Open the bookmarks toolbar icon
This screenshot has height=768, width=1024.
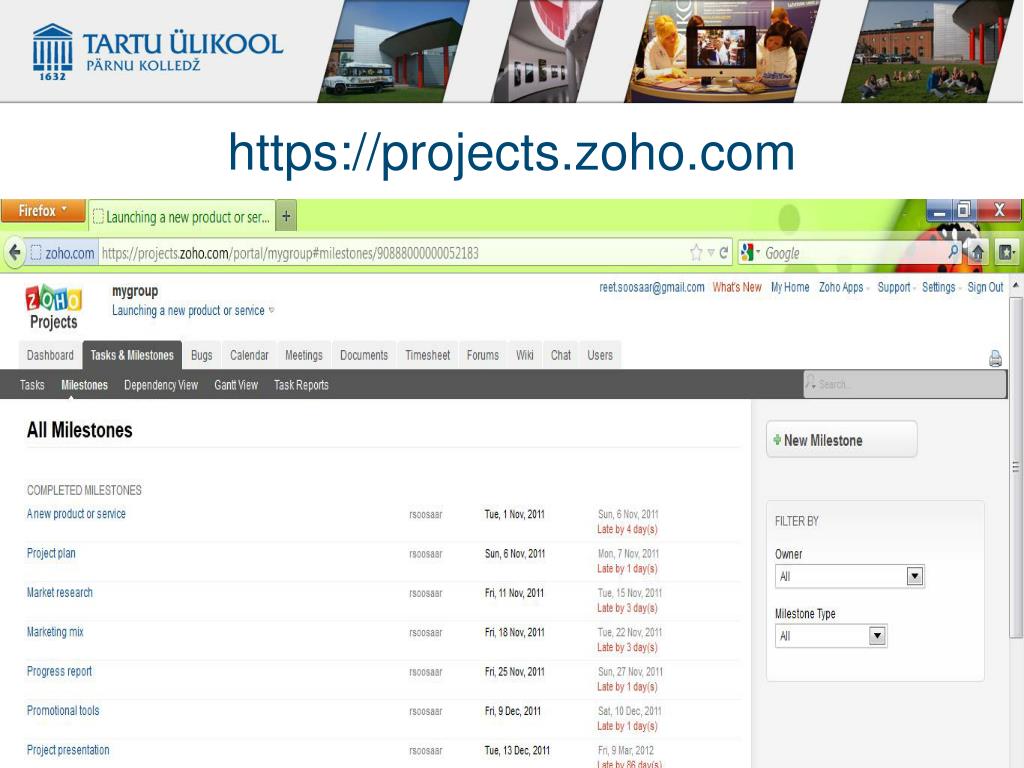[1006, 252]
